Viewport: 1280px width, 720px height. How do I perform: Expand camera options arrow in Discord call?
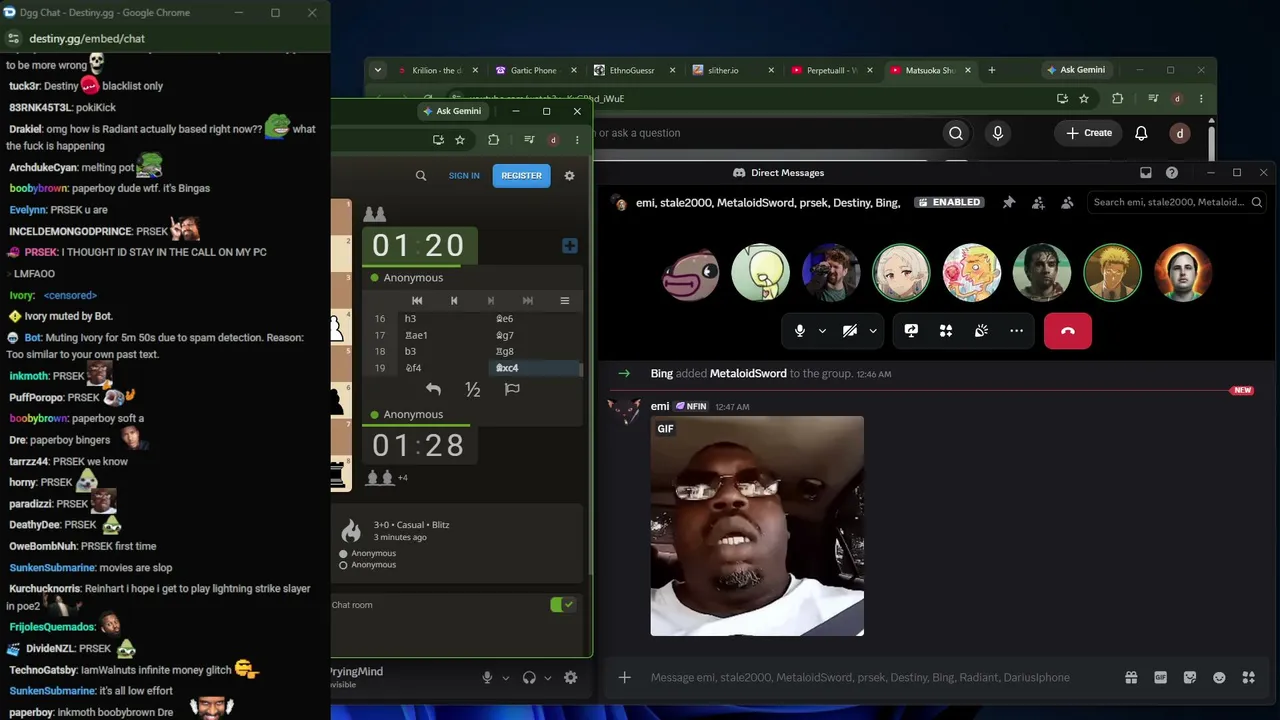873,331
